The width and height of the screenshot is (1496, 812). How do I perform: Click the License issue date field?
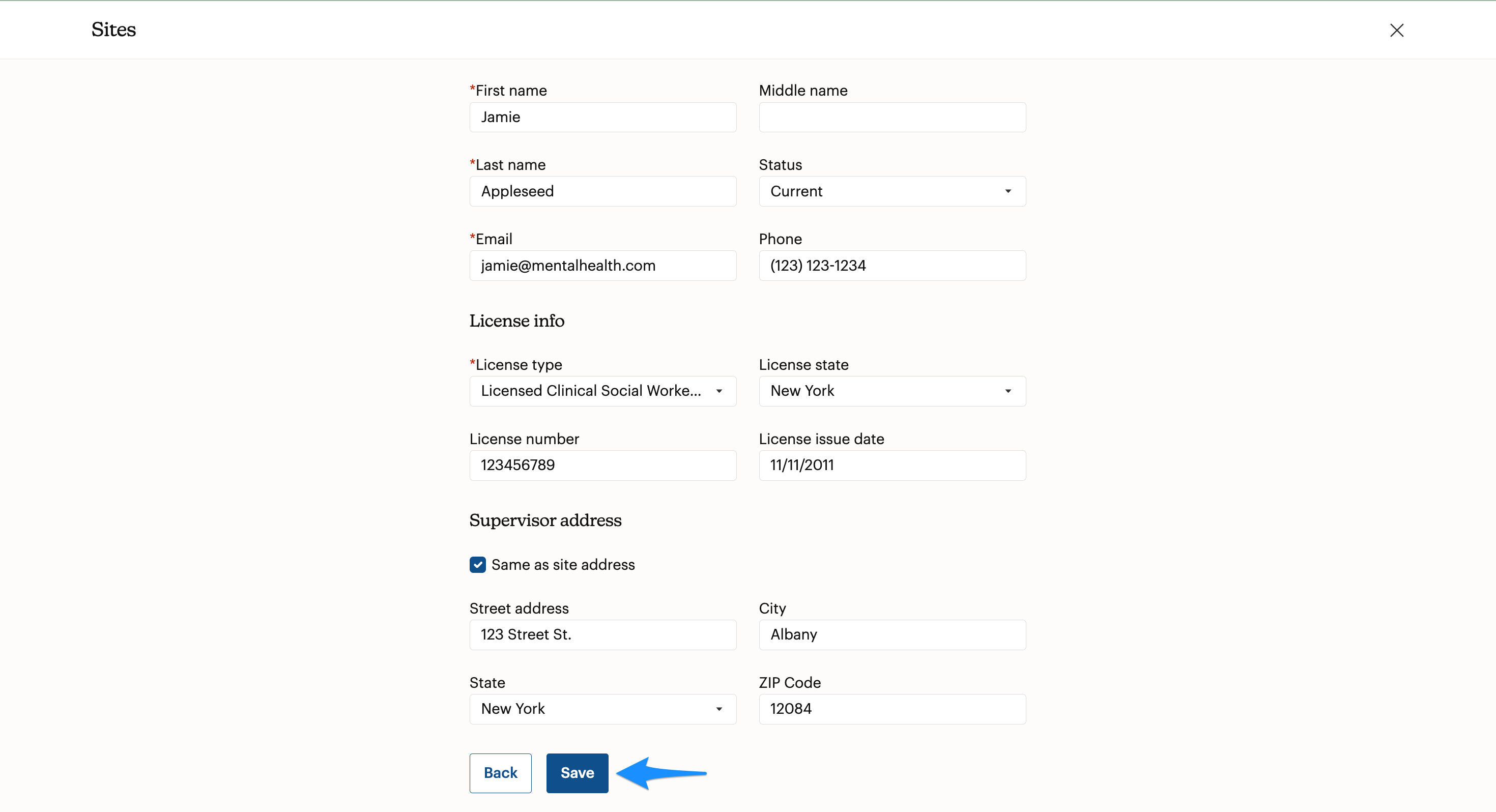tap(892, 465)
